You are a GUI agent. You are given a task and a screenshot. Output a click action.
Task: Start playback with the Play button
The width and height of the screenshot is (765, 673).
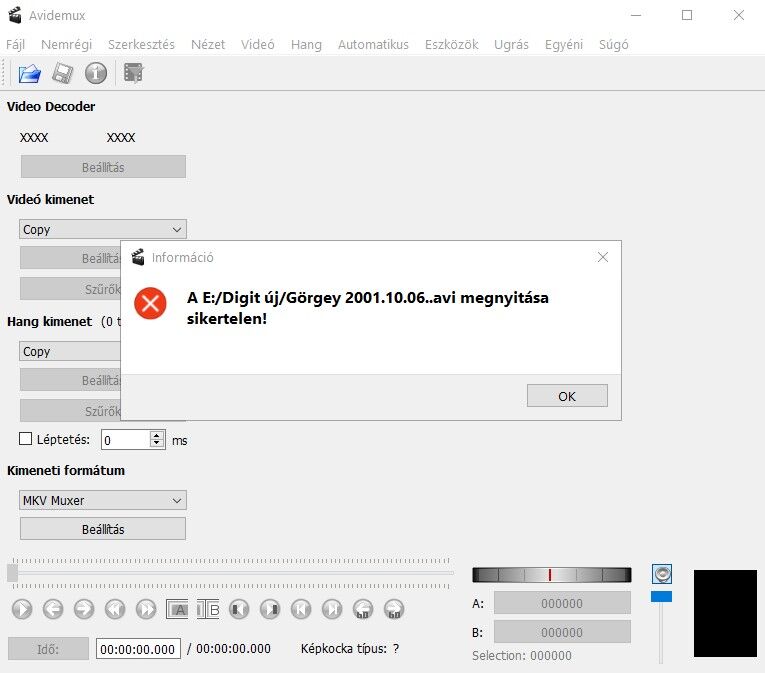(x=22, y=609)
